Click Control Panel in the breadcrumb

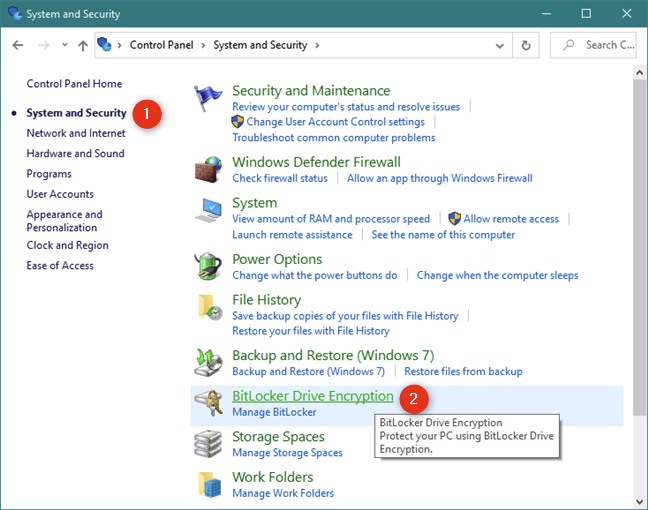click(162, 45)
